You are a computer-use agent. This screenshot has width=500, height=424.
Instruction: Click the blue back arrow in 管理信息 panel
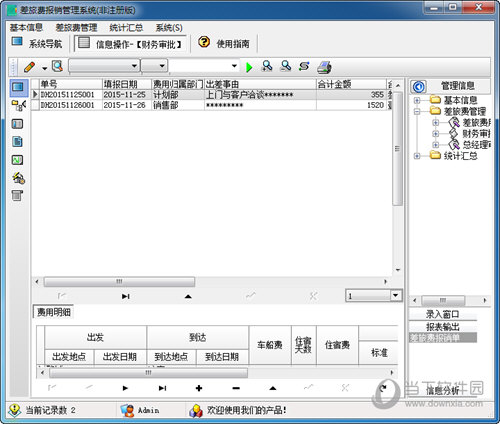click(x=419, y=87)
